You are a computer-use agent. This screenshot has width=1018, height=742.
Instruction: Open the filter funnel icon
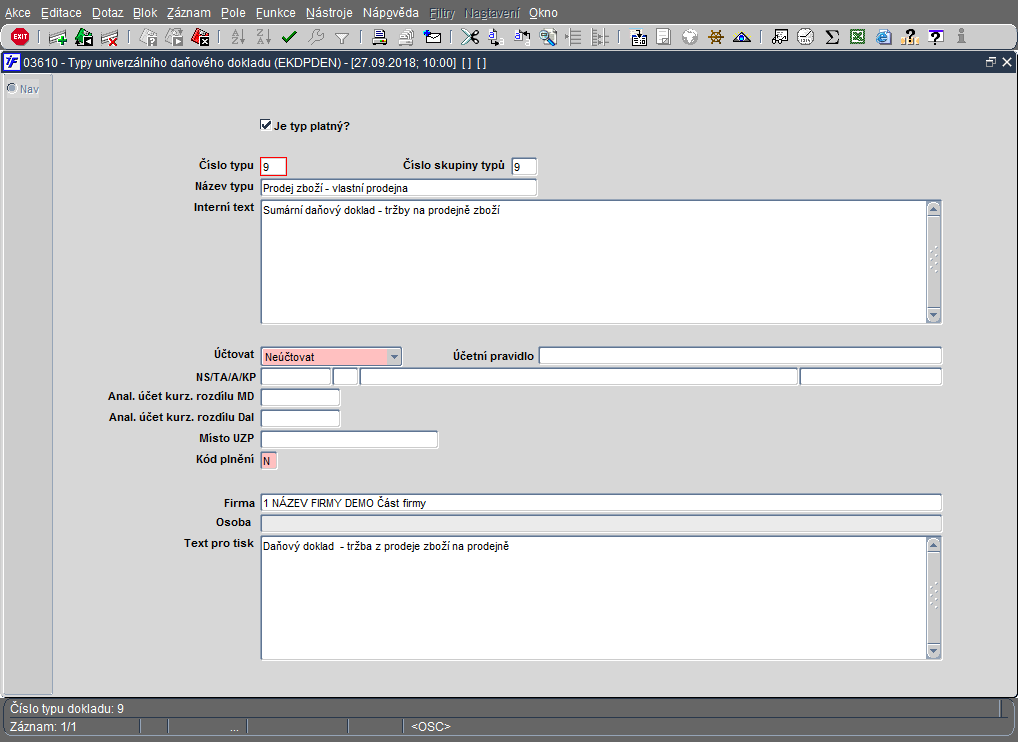pos(341,38)
